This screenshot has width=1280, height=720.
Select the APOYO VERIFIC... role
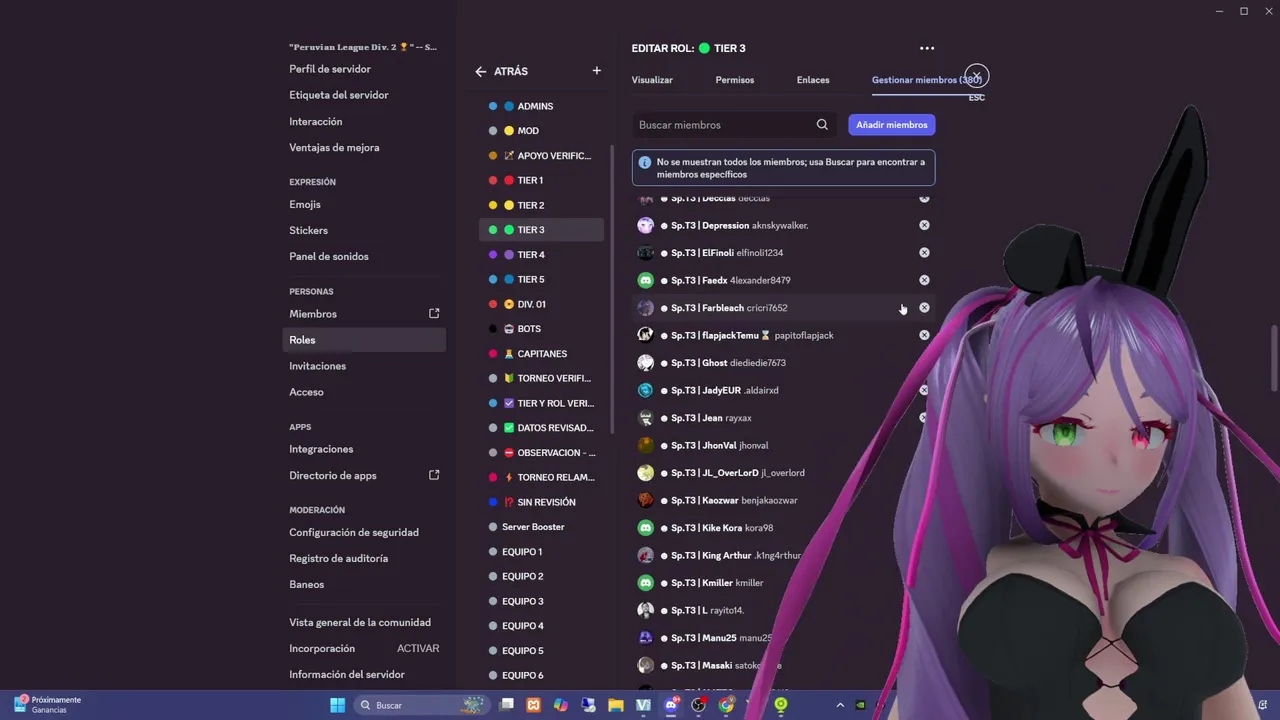coord(541,156)
